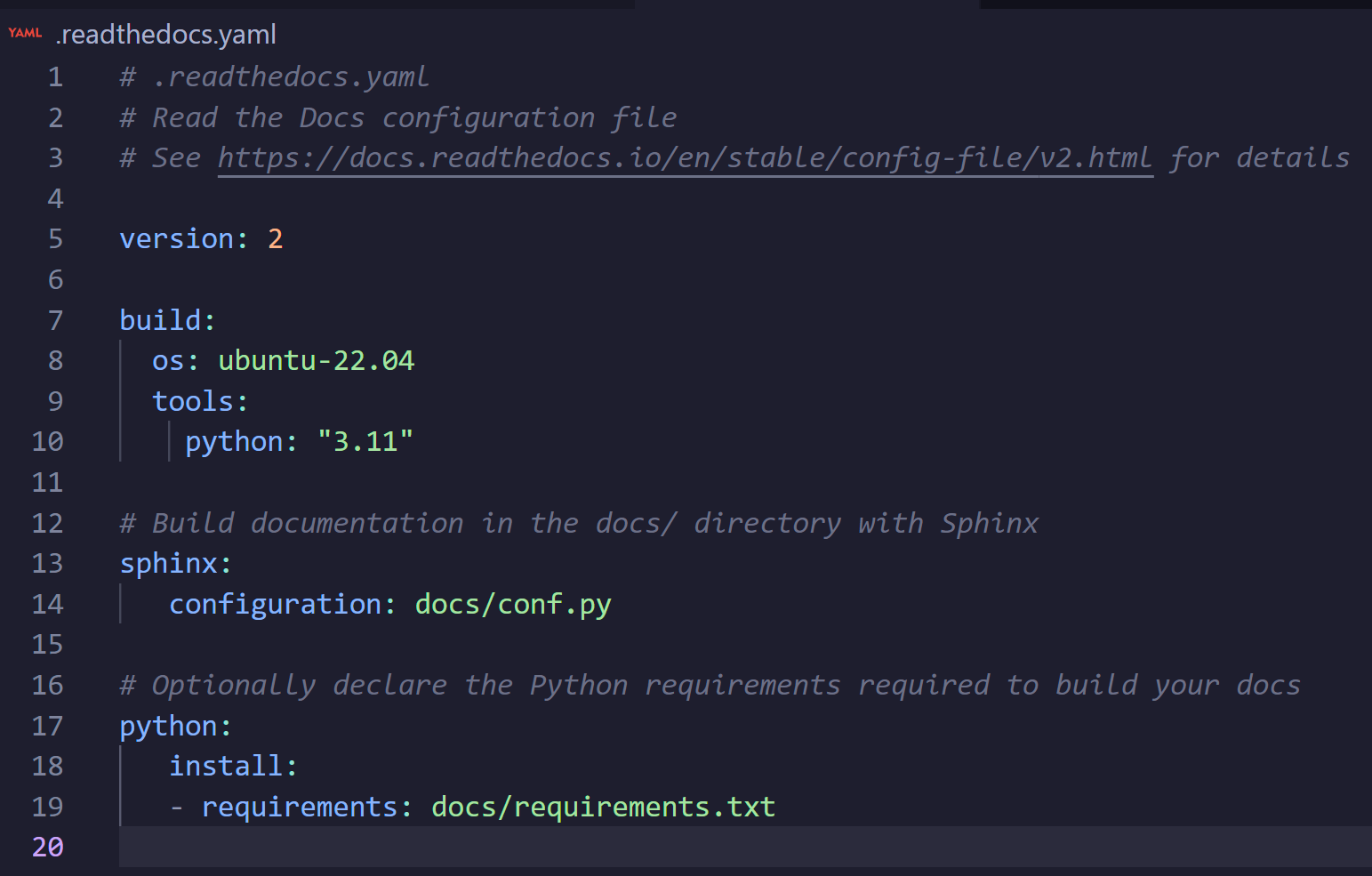Click the YAML file type icon
1372x876 pixels.
click(x=25, y=33)
